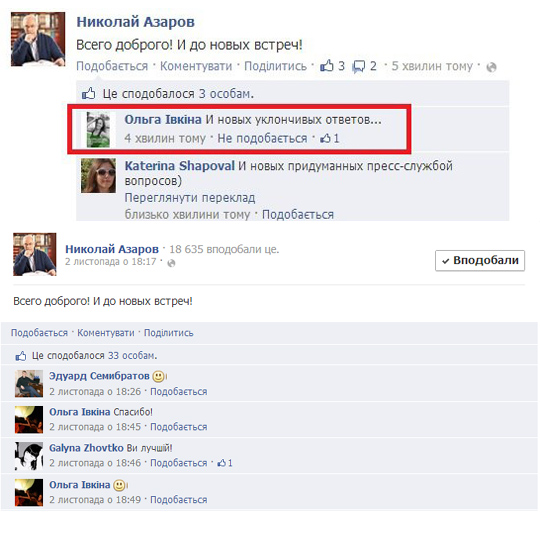Click the thumbs-up icon showing 3 likes

click(x=327, y=65)
